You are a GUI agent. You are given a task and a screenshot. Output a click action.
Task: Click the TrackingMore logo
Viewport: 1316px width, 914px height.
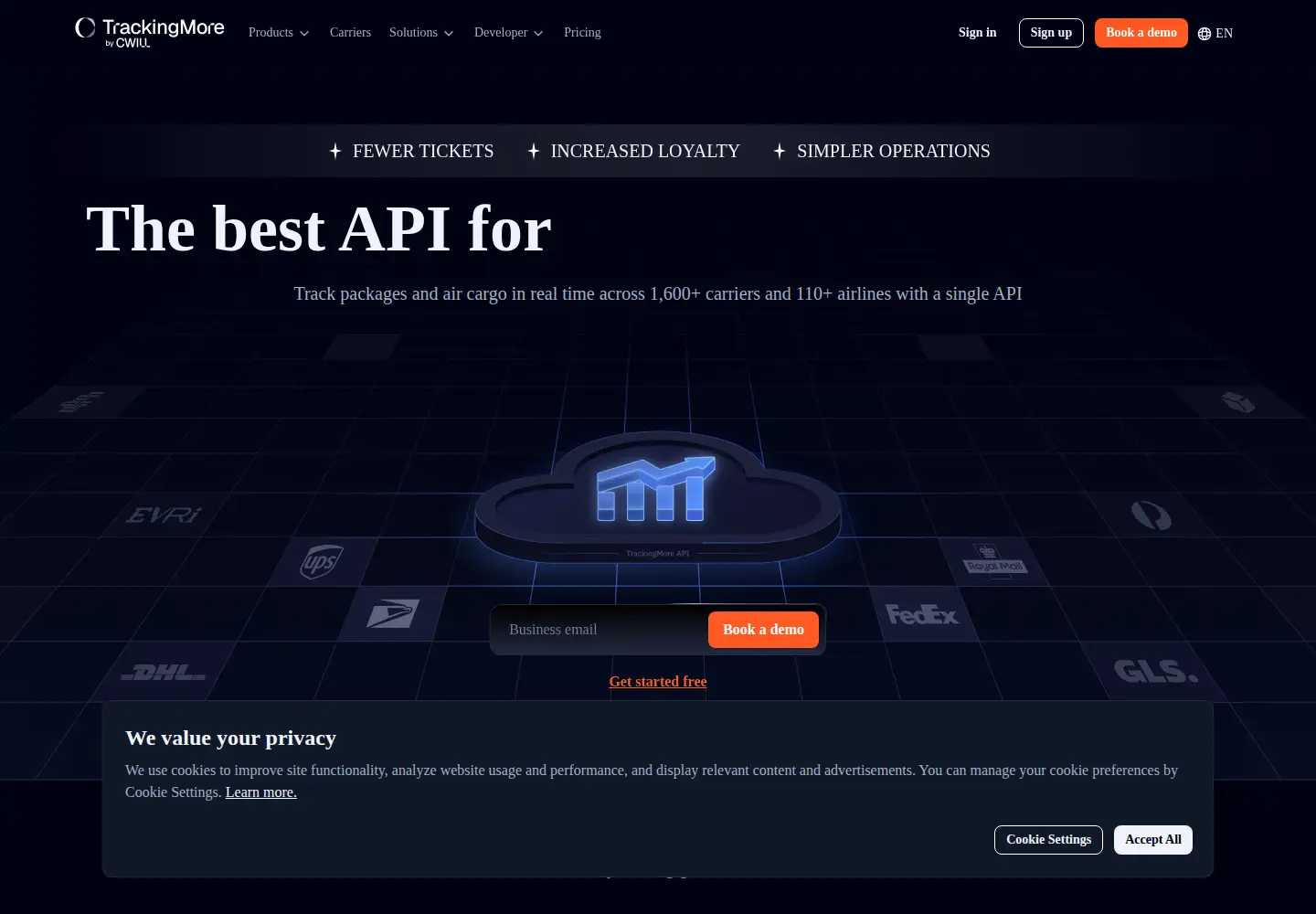150,32
